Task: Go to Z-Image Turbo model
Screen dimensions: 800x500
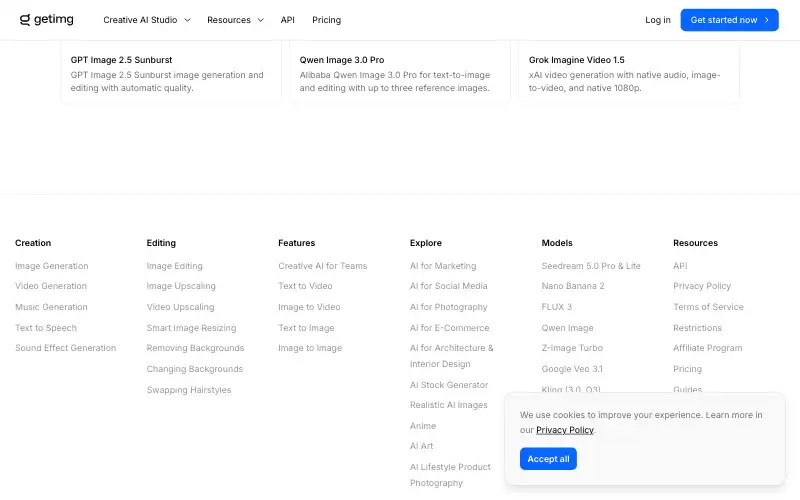Action: (x=572, y=348)
